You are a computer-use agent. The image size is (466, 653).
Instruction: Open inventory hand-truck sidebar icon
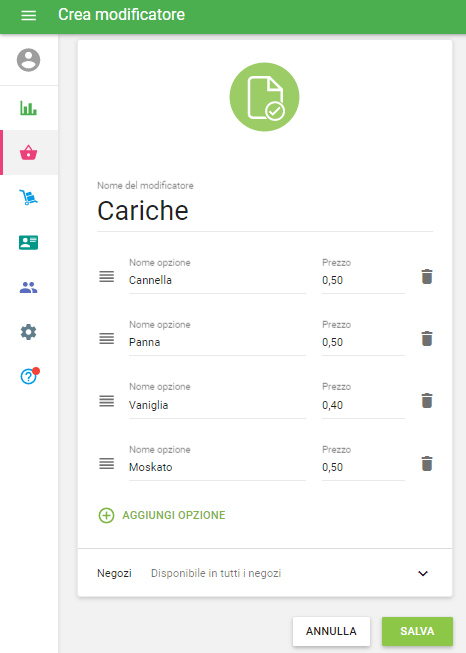click(28, 197)
